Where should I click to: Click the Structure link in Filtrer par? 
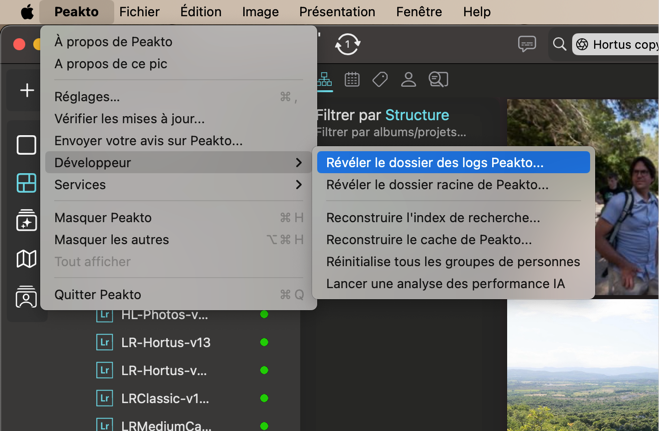417,115
